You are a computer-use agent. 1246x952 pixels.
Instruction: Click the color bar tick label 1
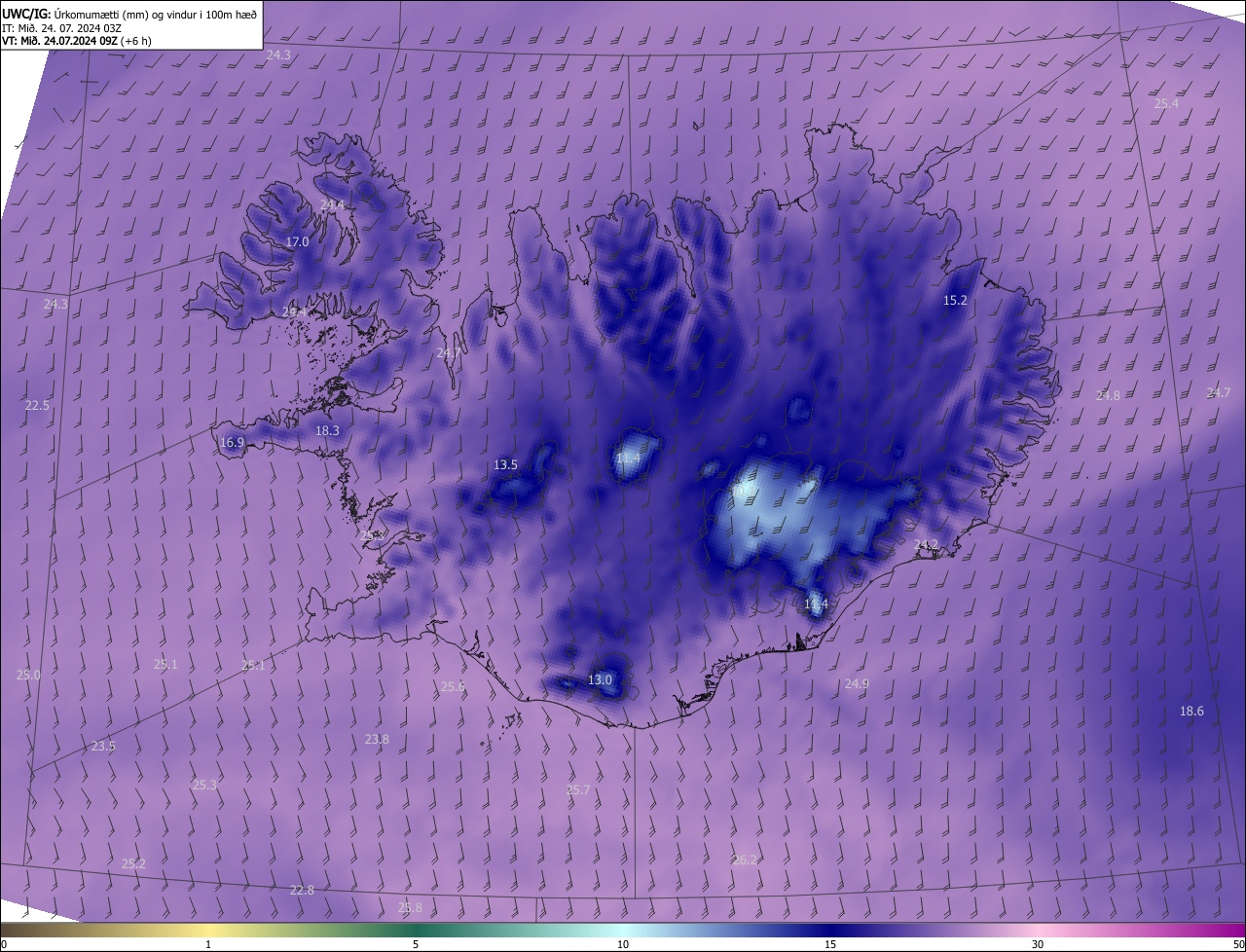click(208, 944)
